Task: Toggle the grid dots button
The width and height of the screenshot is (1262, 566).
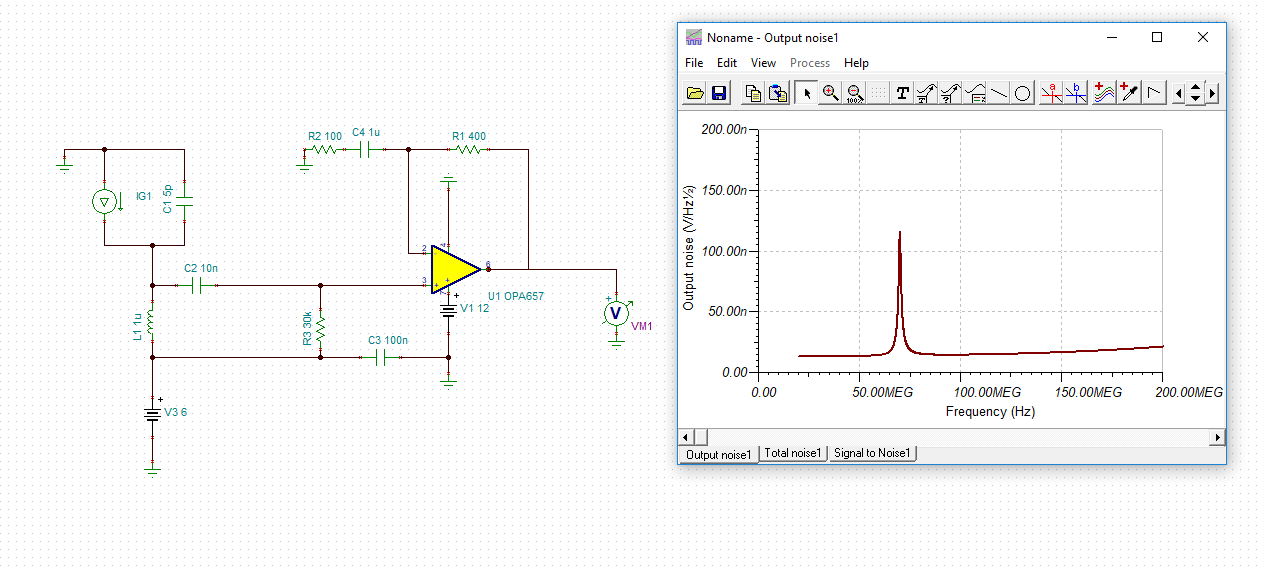Action: tap(878, 93)
